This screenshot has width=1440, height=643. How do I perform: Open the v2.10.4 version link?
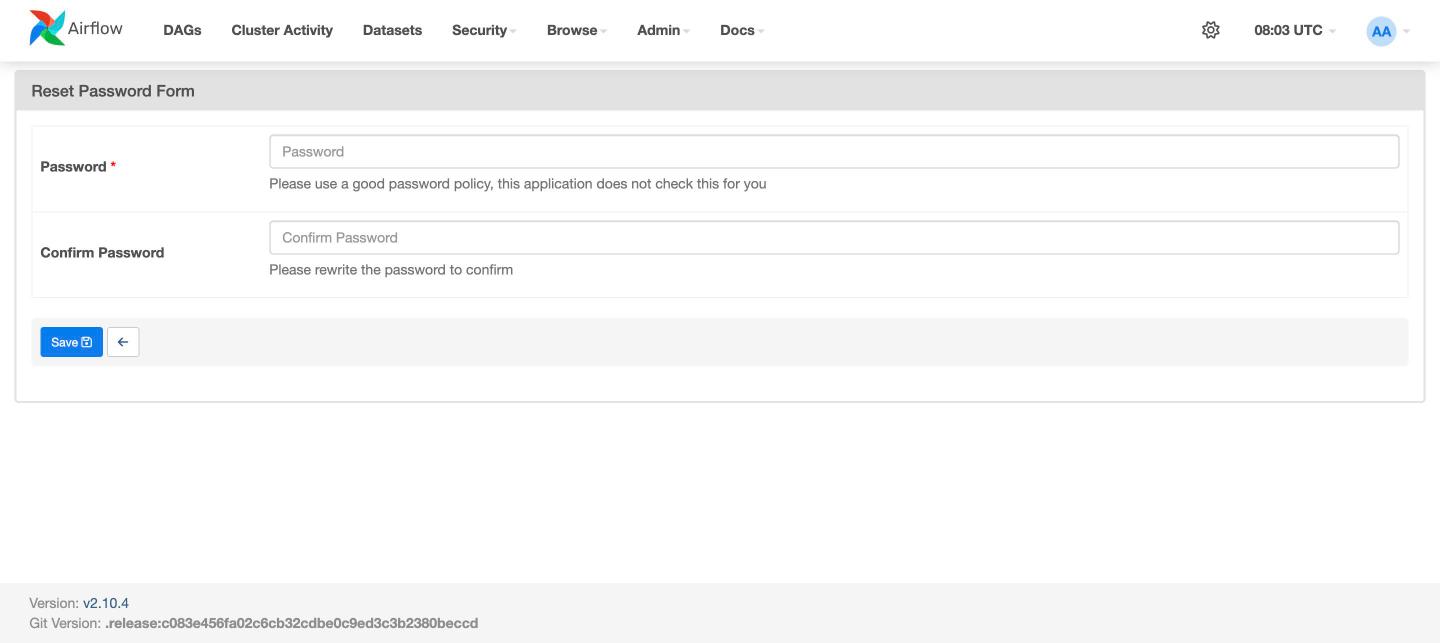pyautogui.click(x=106, y=603)
